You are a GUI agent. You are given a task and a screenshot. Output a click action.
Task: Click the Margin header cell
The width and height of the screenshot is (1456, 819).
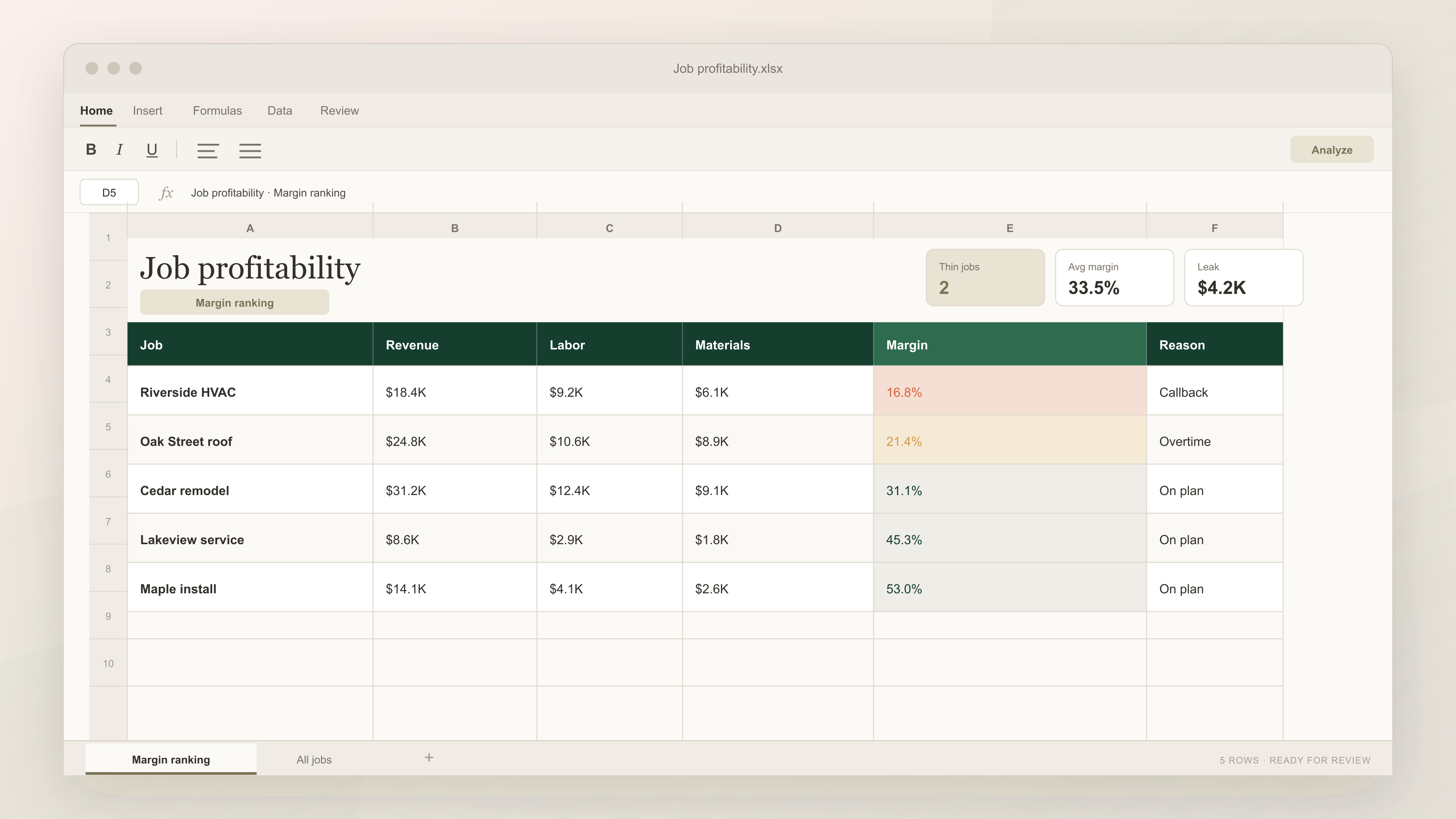[x=1009, y=344]
